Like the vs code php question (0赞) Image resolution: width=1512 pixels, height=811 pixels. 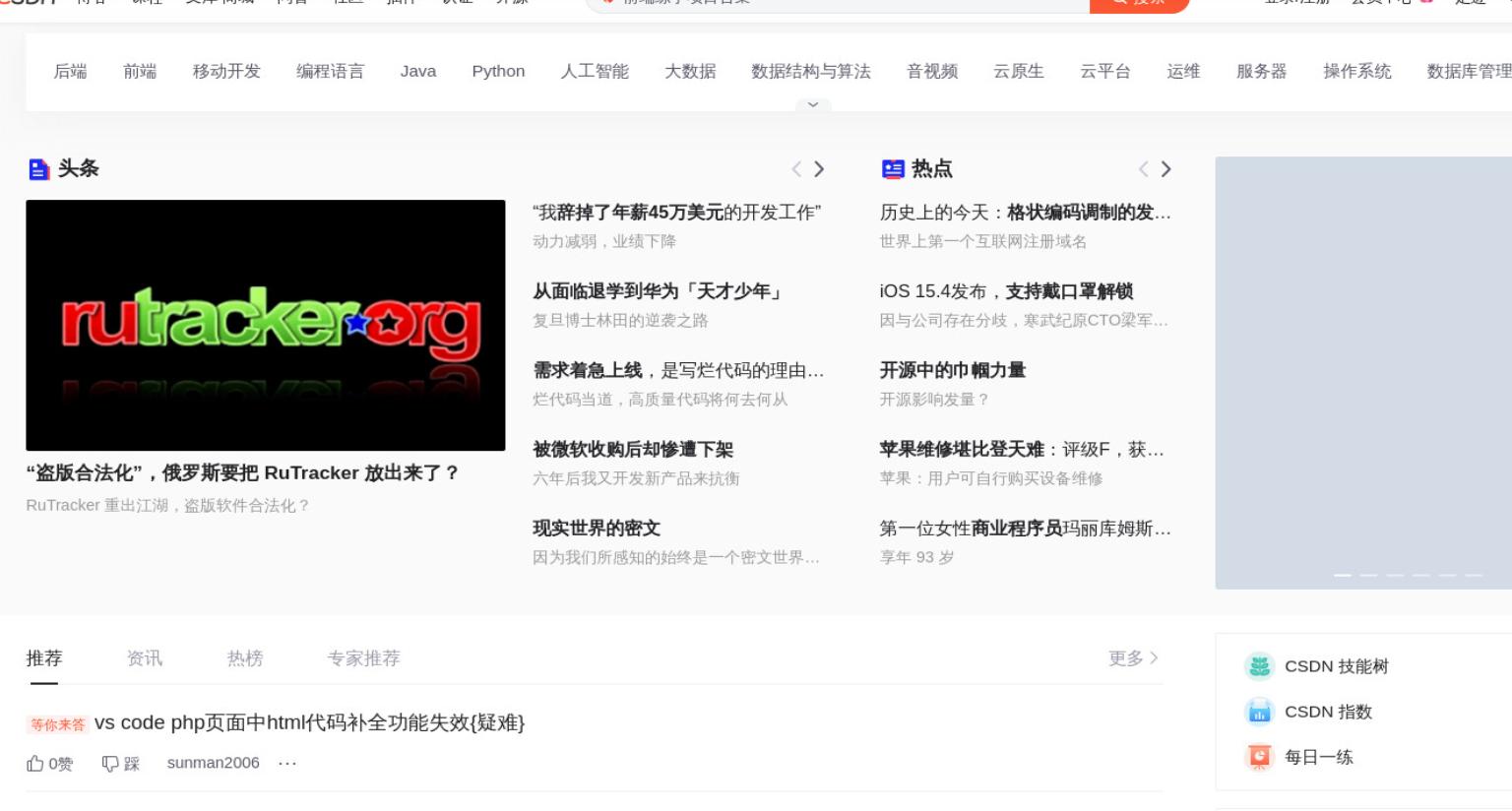click(49, 764)
